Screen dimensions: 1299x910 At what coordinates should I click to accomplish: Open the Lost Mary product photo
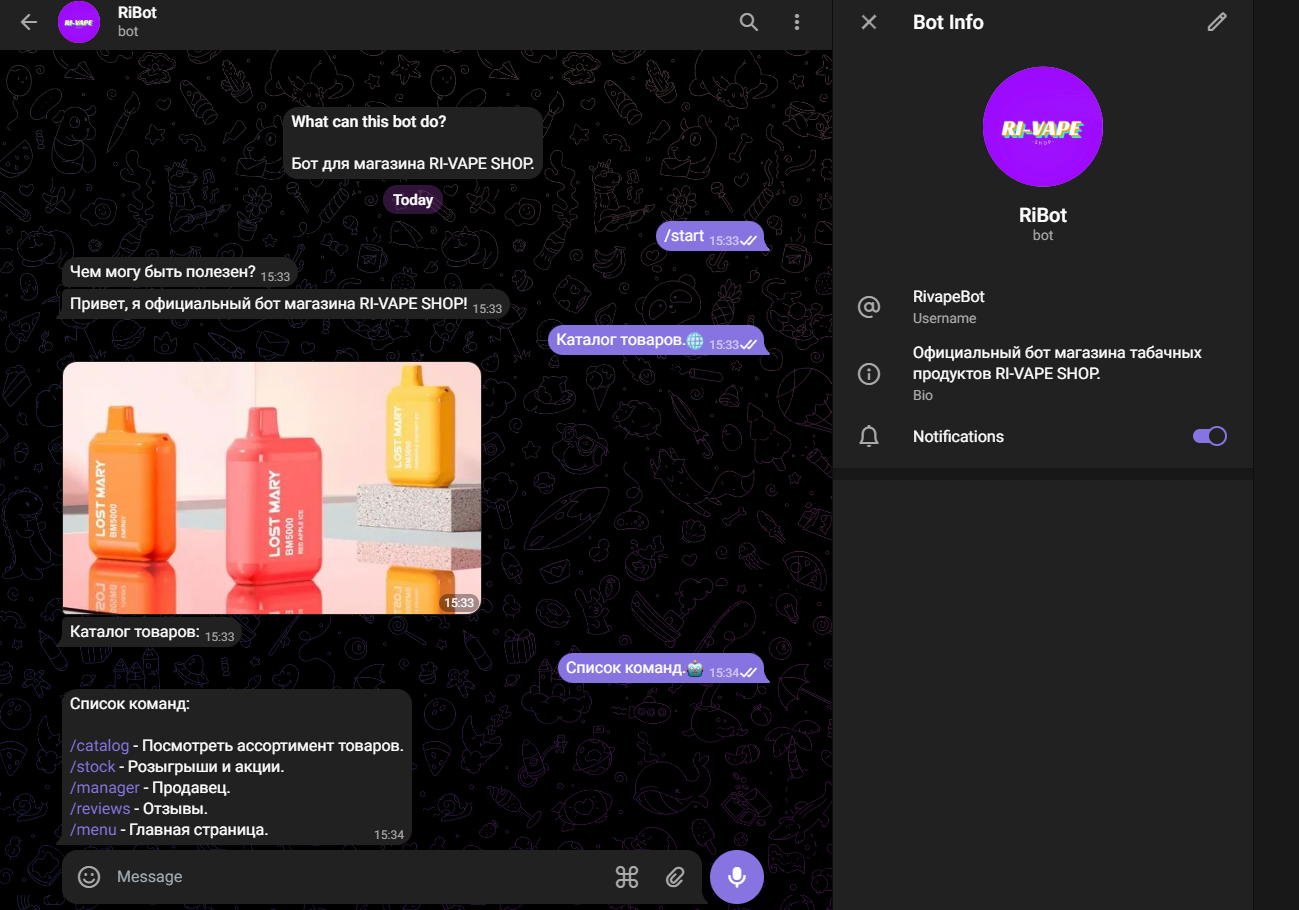pos(272,487)
